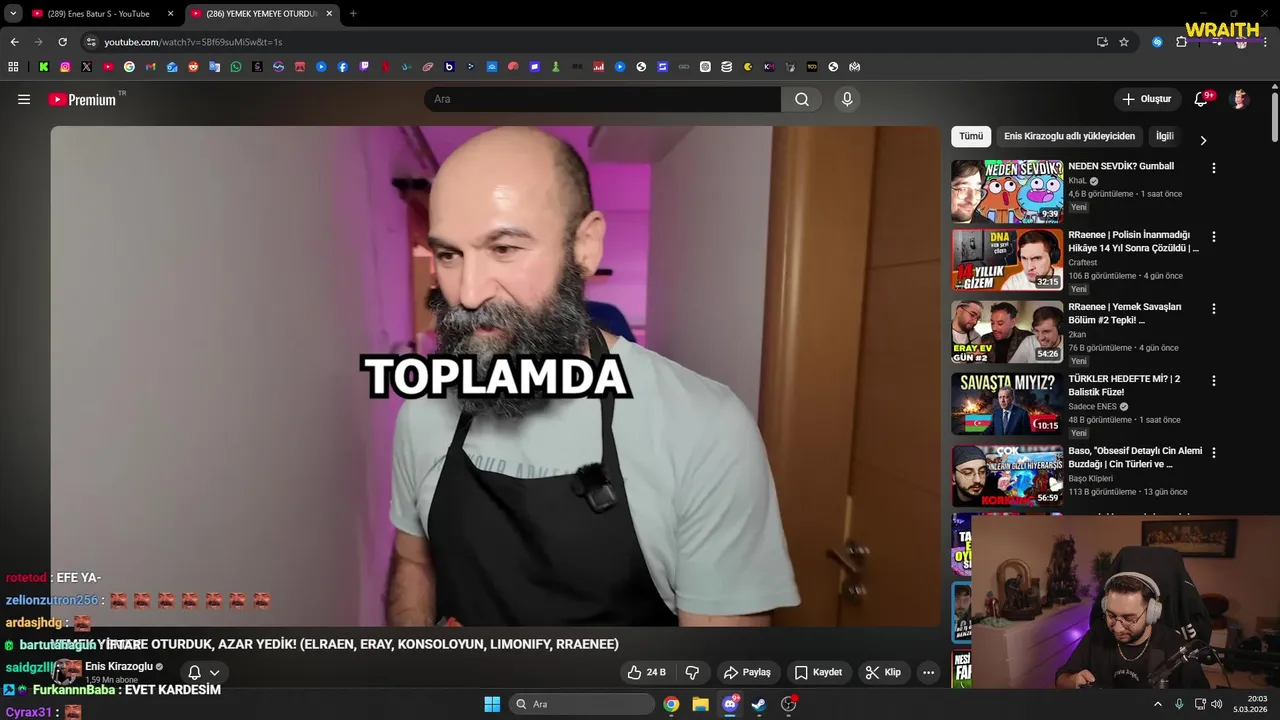1280x720 pixels.
Task: Open Steam from the taskbar
Action: point(759,704)
